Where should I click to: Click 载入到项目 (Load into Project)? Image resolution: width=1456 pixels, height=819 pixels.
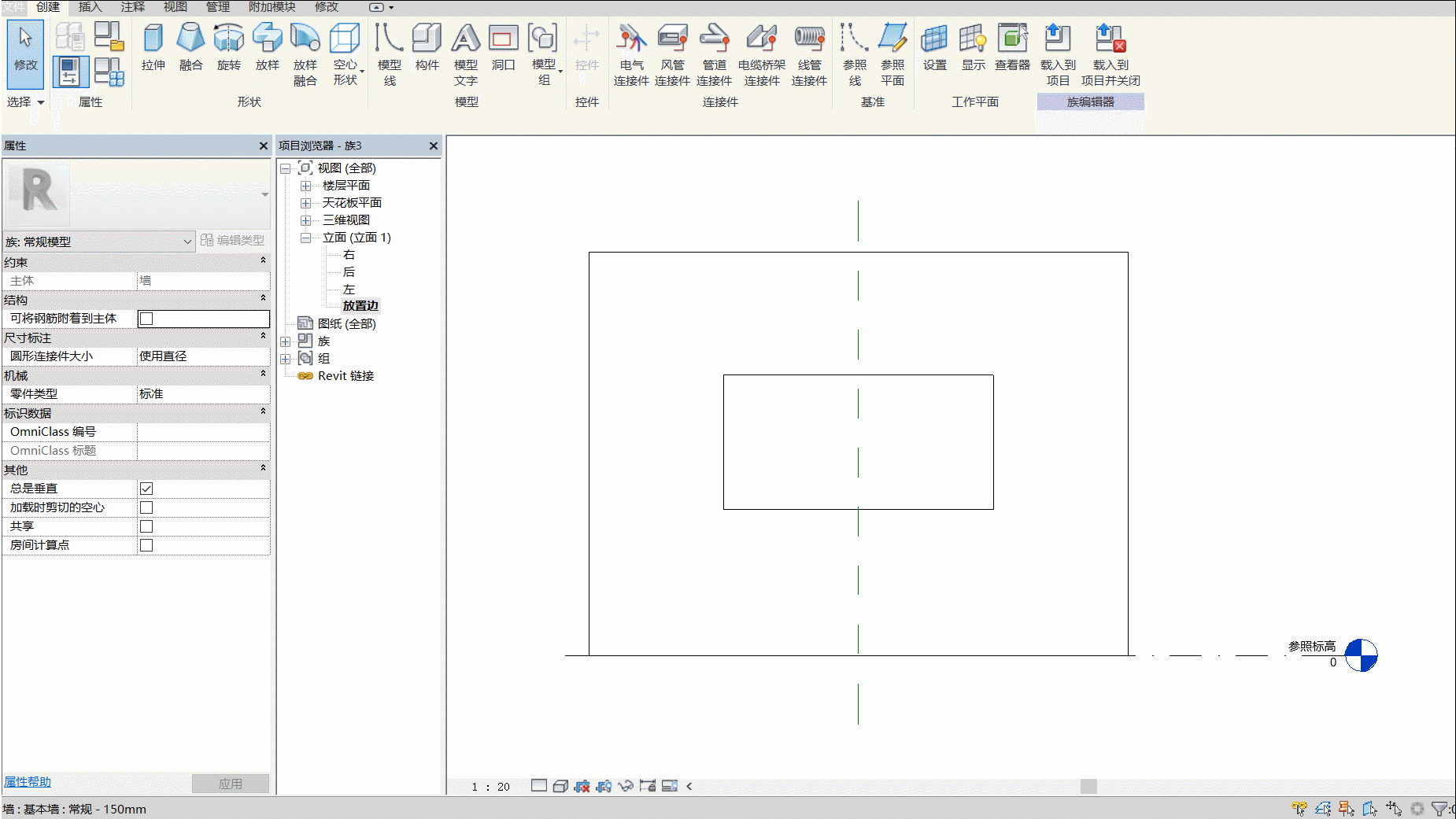[x=1057, y=54]
